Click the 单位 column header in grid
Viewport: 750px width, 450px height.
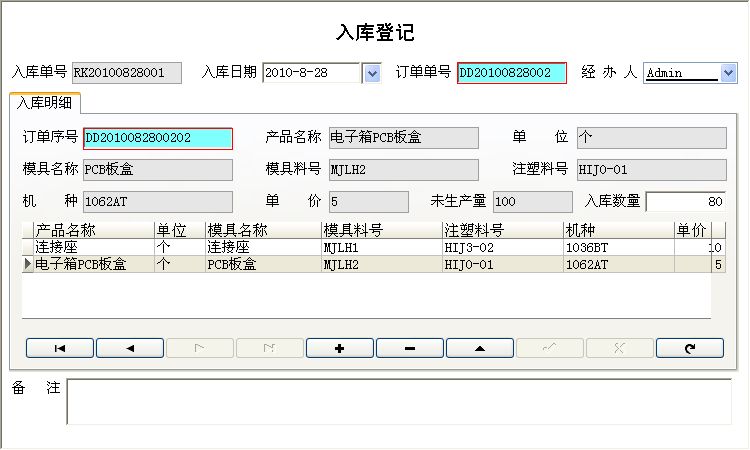[x=180, y=230]
